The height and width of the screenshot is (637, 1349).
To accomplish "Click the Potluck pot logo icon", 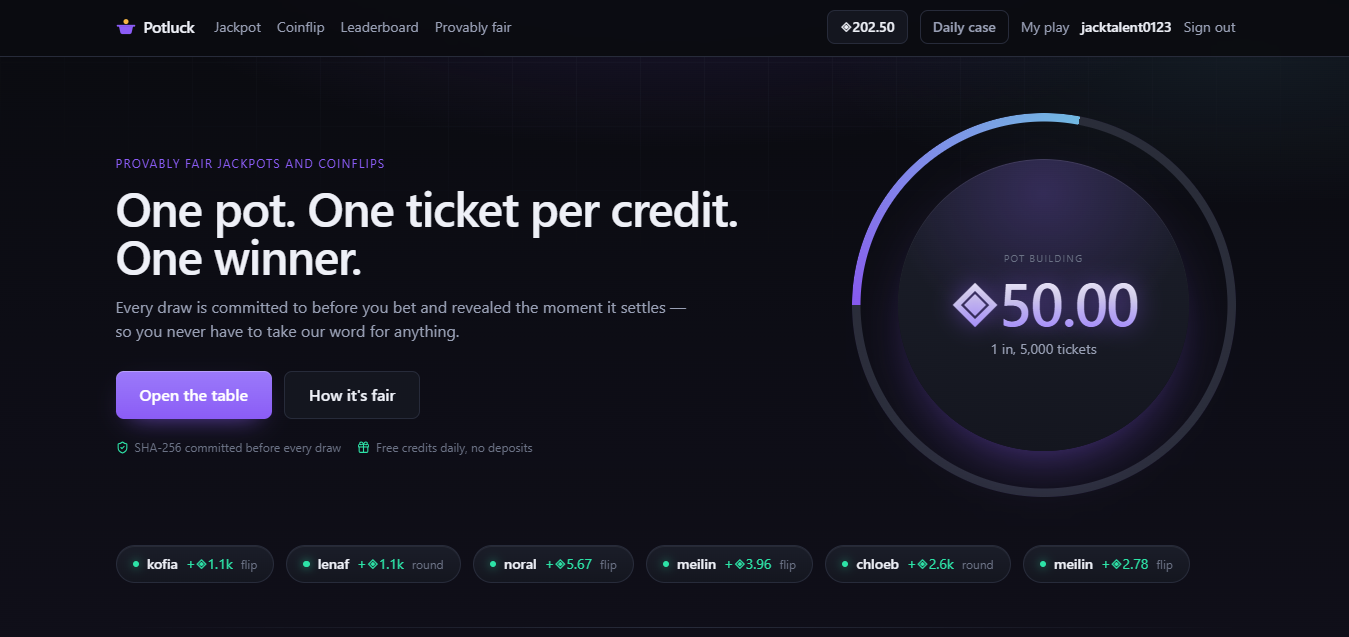I will click(126, 27).
